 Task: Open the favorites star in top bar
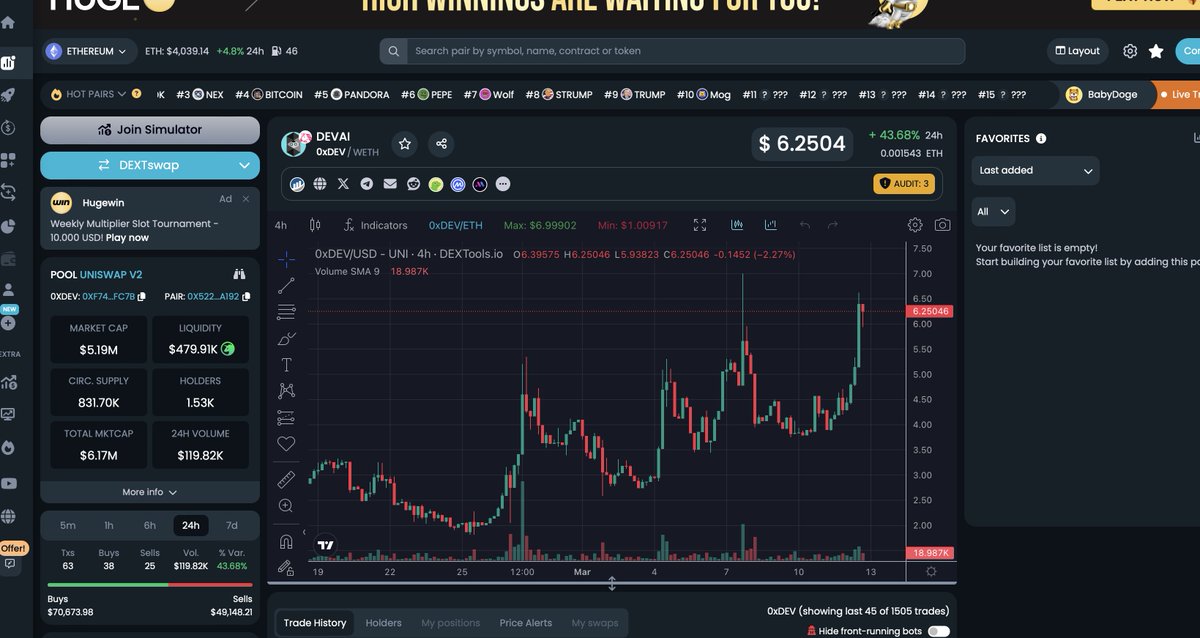[1156, 51]
